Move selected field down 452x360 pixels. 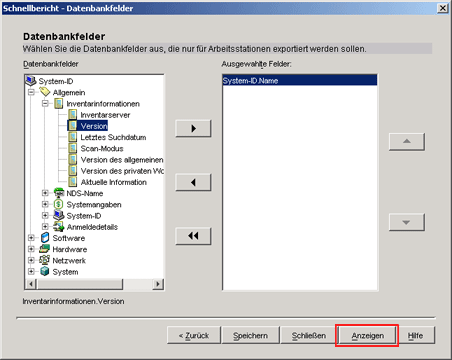(x=407, y=222)
